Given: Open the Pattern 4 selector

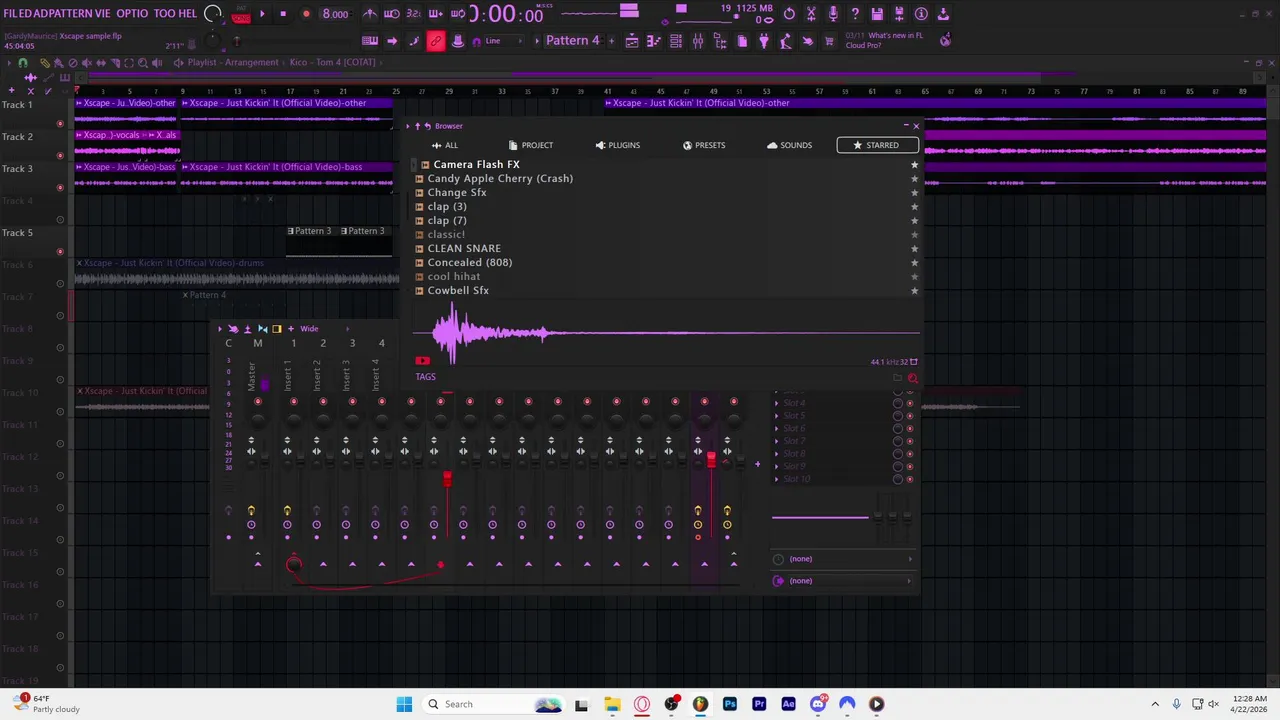Looking at the screenshot, I should point(572,41).
